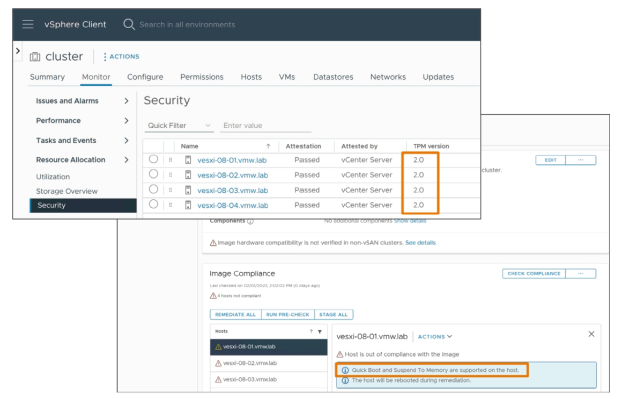The image size is (621, 399).
Task: Sort the compliance Hosts list arrow
Action: point(311,331)
